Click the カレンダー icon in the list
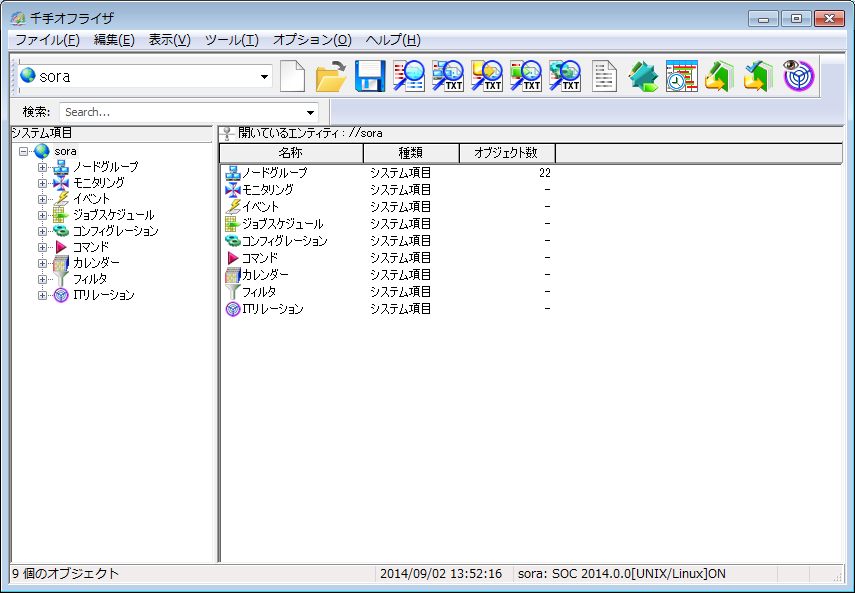 pyautogui.click(x=233, y=275)
